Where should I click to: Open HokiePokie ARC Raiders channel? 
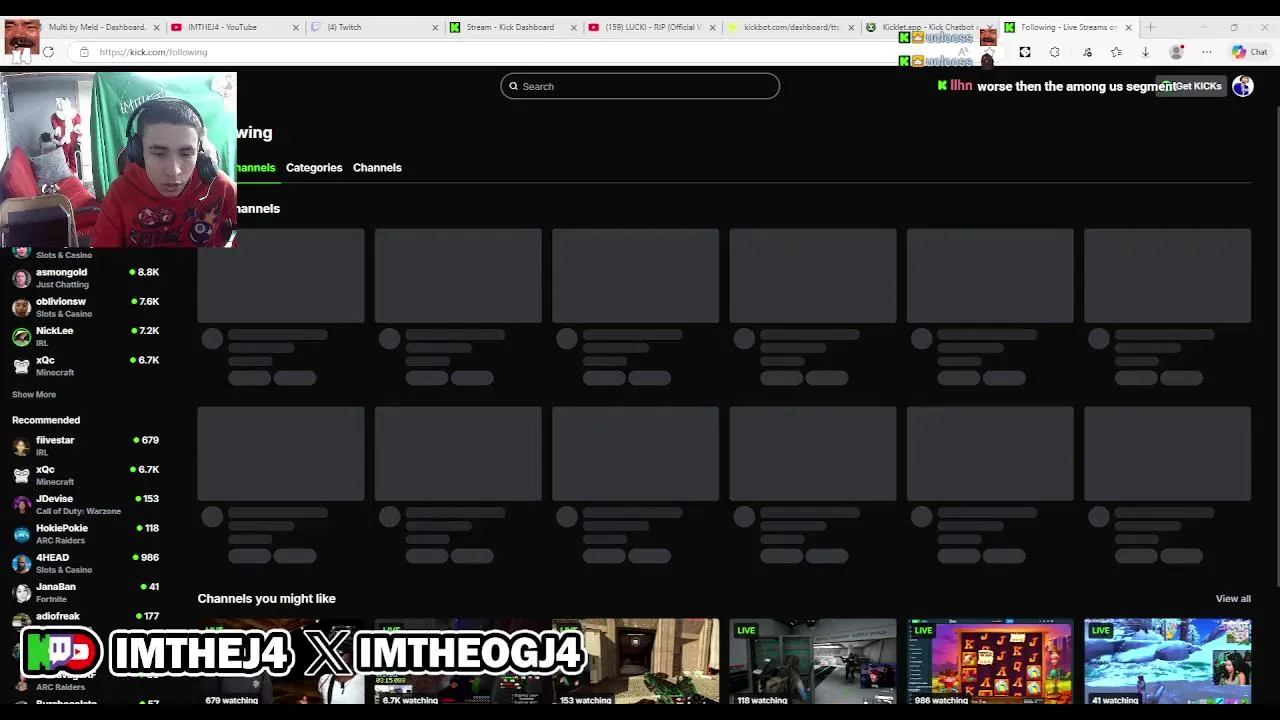click(85, 534)
